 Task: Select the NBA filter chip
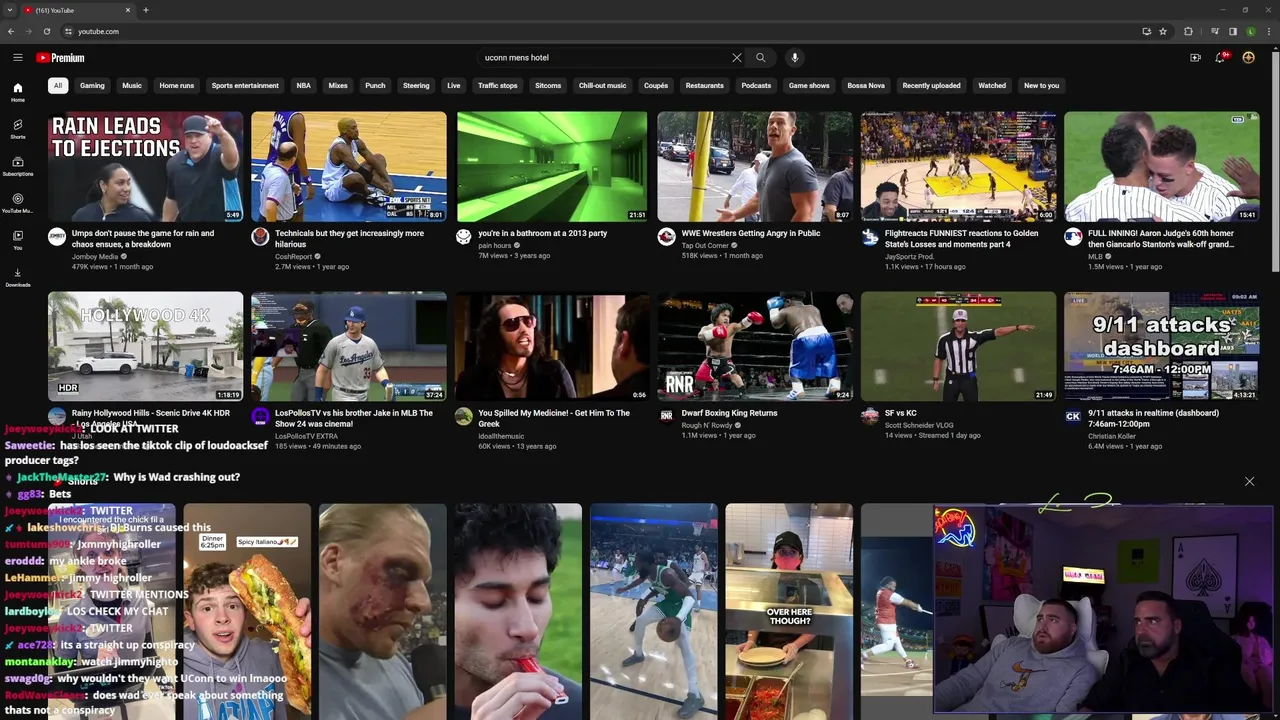click(x=303, y=85)
